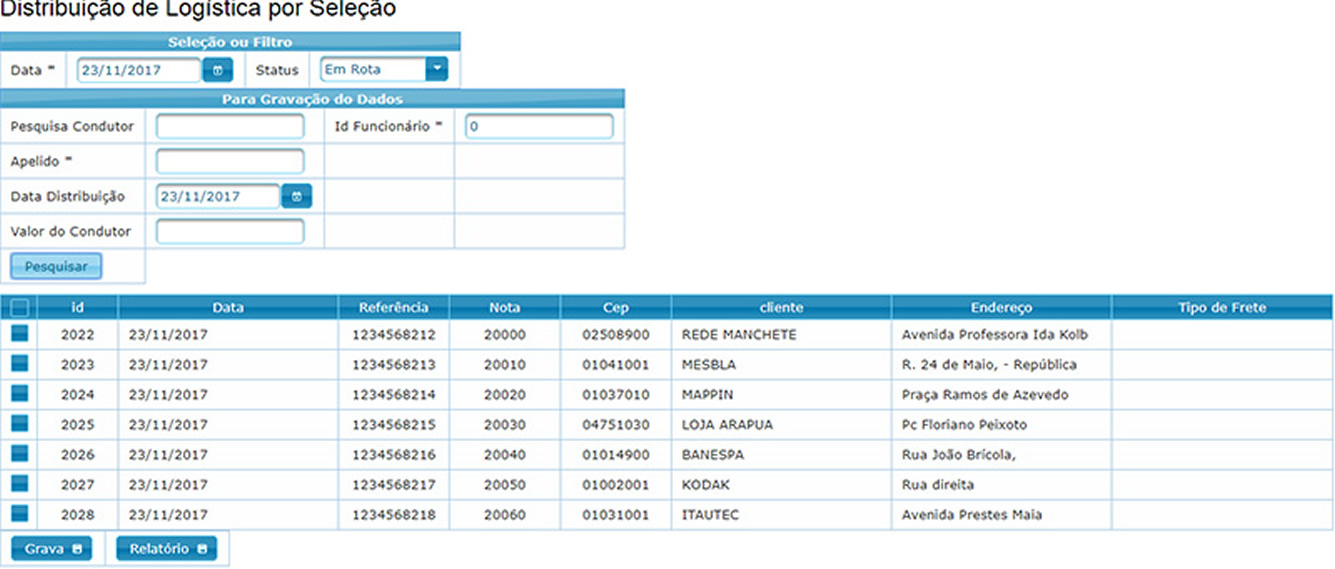Select the checkbox for row id 2023

20,364
